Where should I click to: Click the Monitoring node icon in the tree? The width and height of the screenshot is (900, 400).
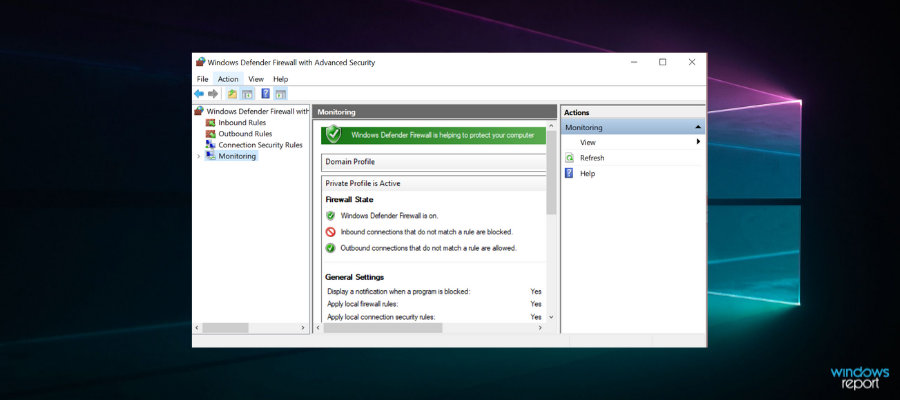[211, 156]
